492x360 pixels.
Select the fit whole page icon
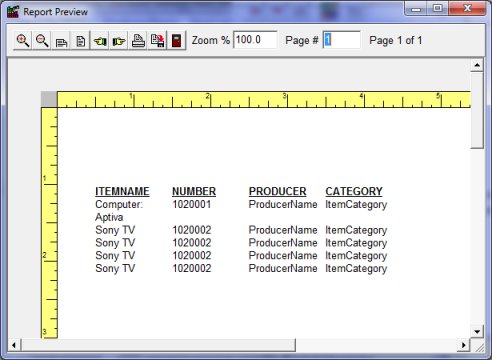click(80, 41)
